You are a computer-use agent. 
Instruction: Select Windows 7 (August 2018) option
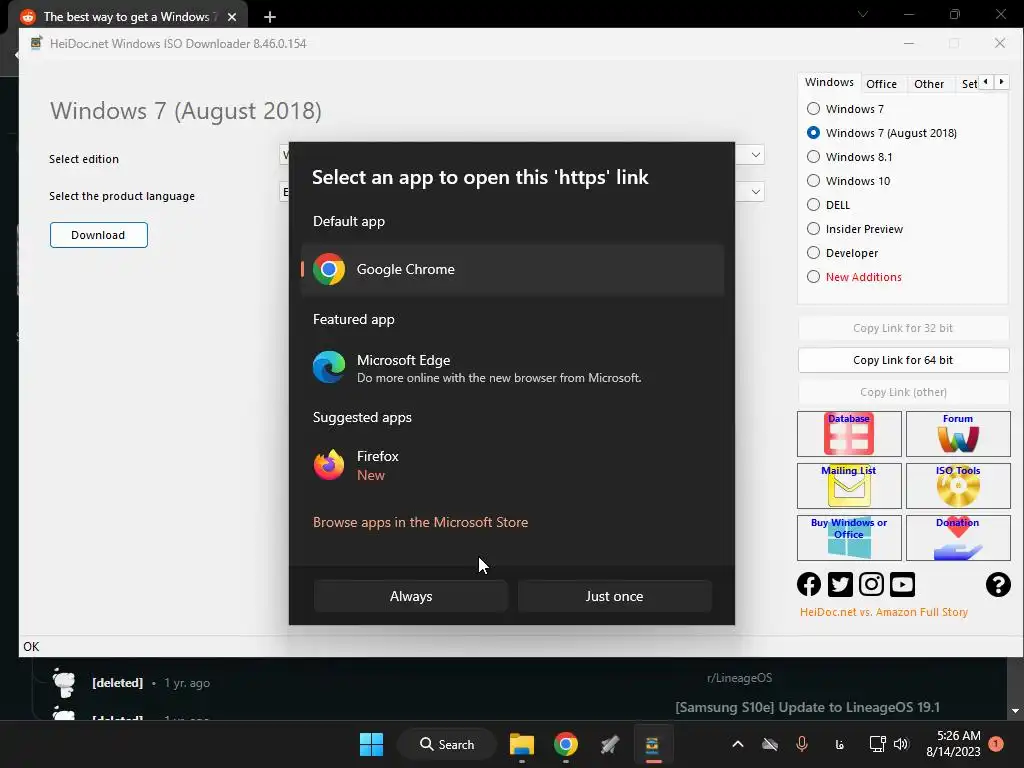click(813, 133)
